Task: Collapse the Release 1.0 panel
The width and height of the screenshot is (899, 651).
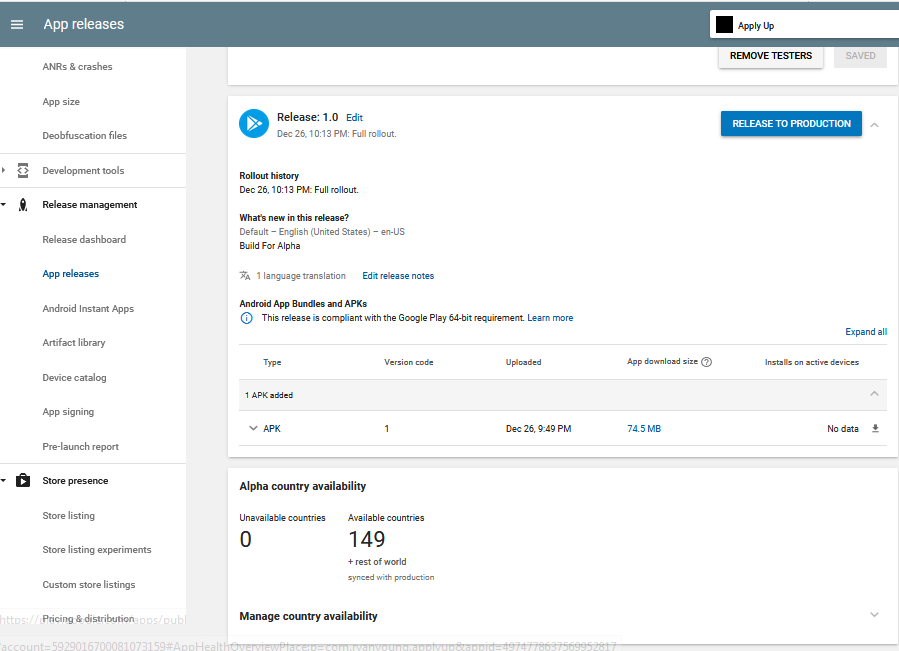Action: coord(874,124)
